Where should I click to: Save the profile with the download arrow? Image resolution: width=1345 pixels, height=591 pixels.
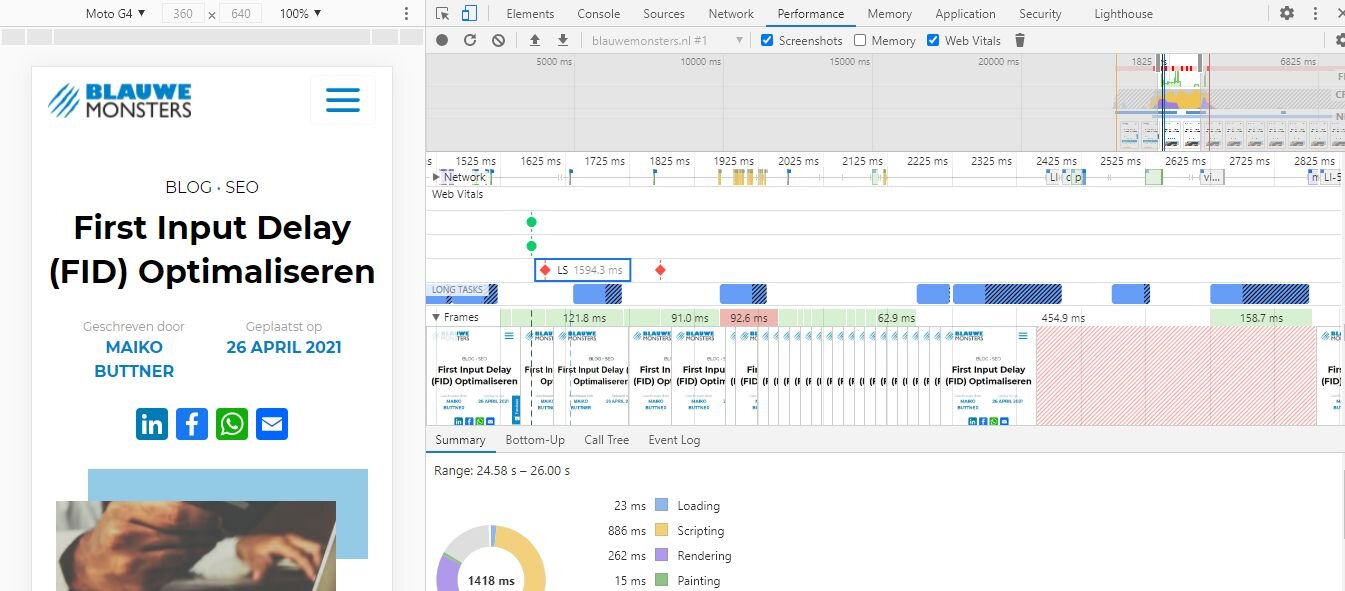pos(563,40)
